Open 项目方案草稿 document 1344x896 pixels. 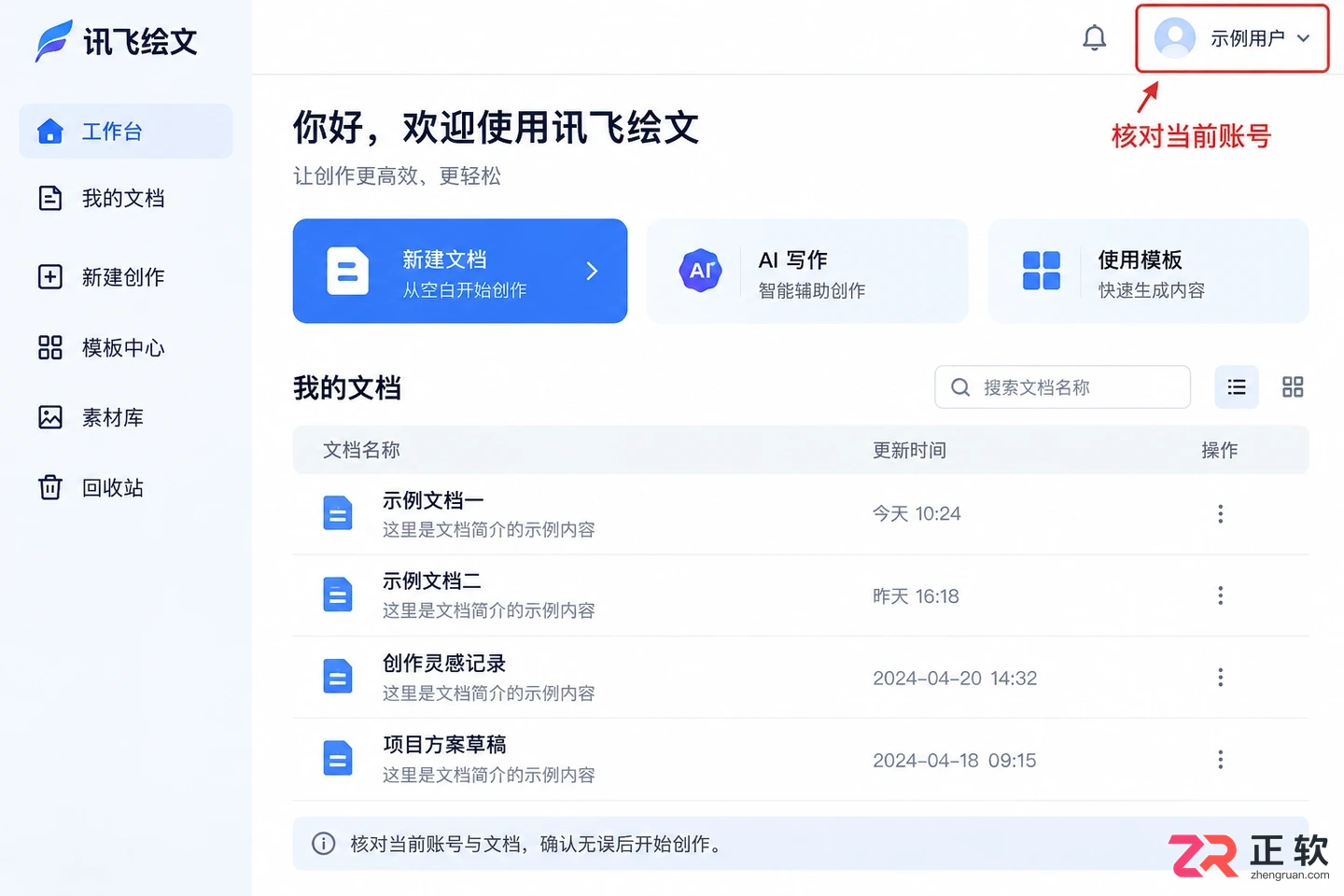point(444,745)
